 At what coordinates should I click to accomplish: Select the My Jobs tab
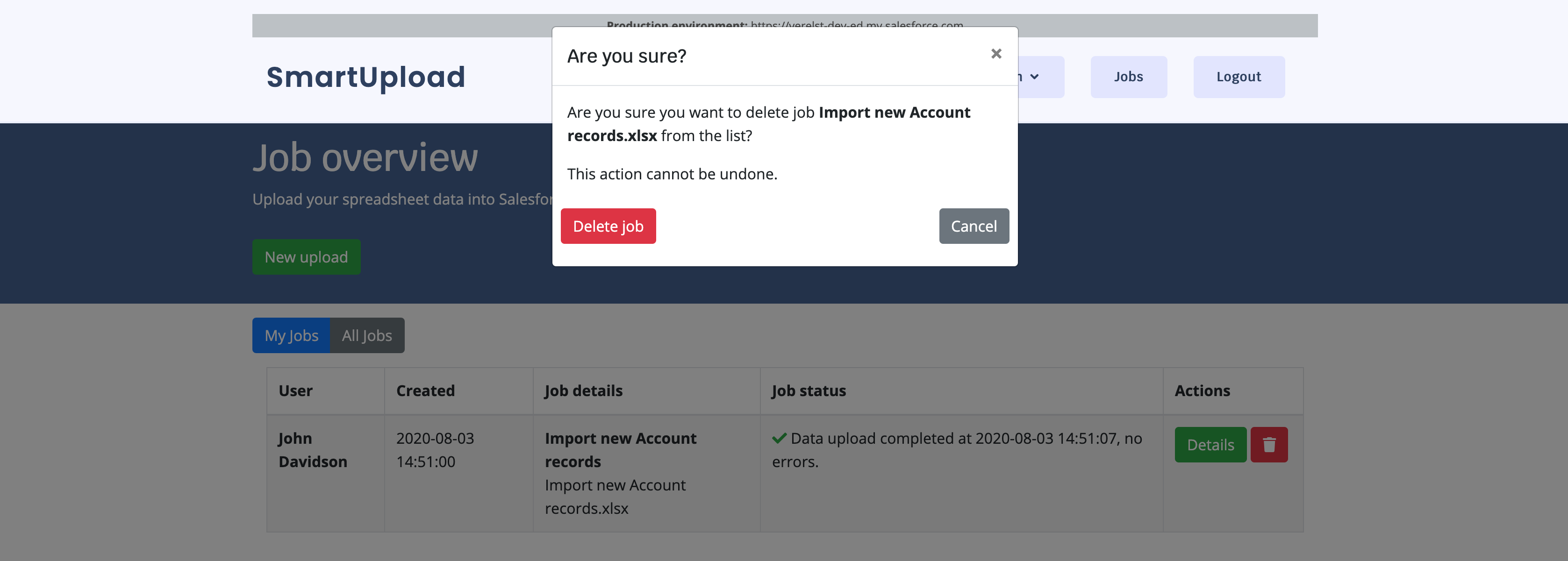coord(291,335)
